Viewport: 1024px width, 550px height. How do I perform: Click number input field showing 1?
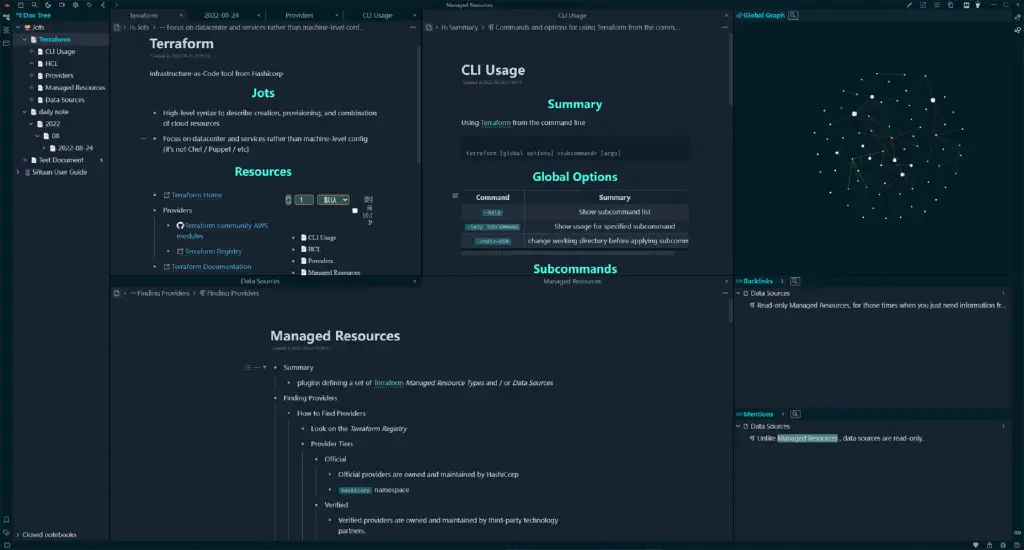(x=304, y=200)
